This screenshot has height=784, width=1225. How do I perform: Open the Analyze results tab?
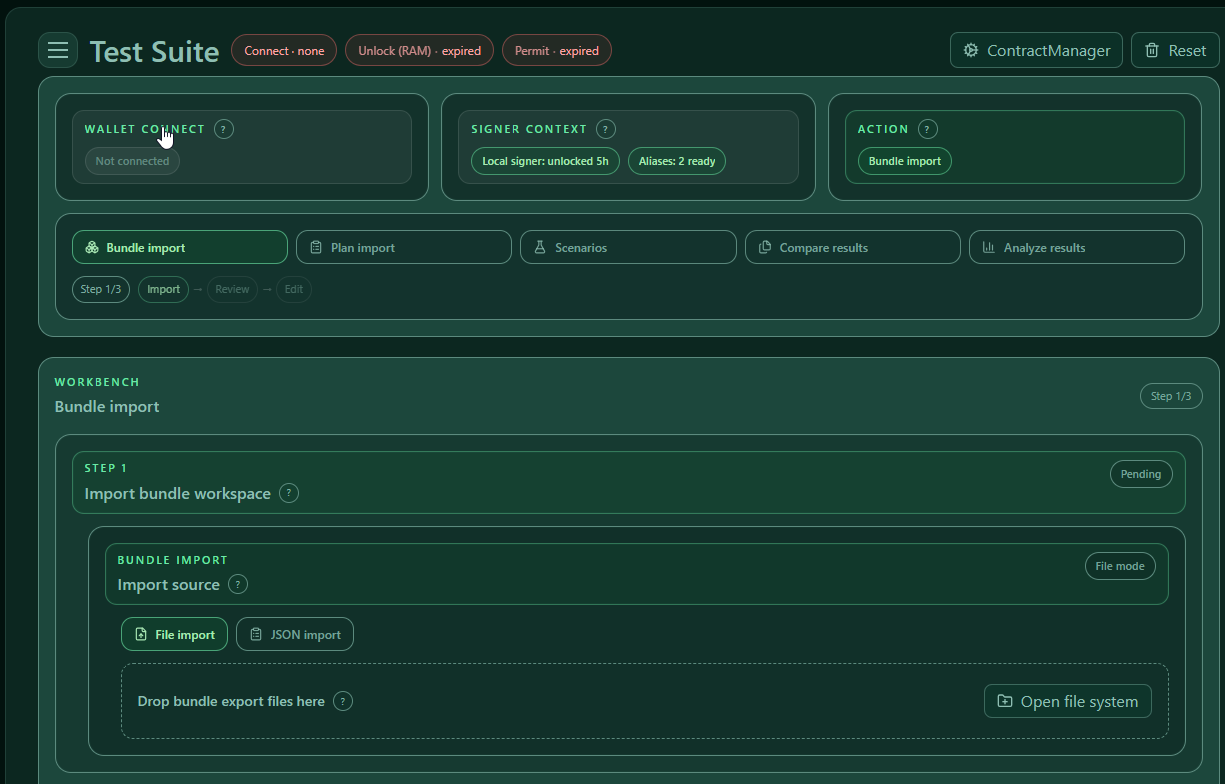[1077, 247]
